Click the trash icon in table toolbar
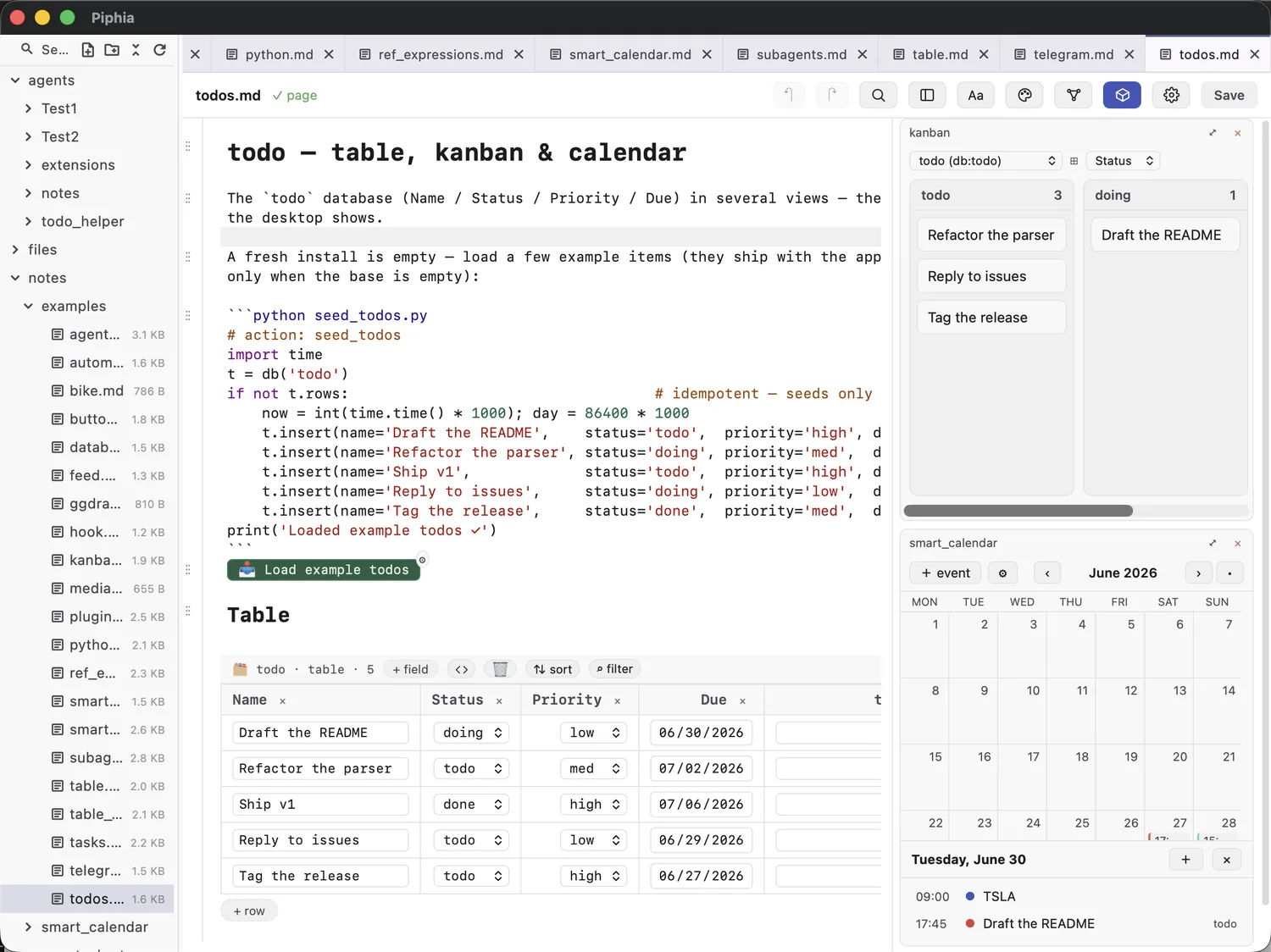1271x952 pixels. tap(500, 669)
